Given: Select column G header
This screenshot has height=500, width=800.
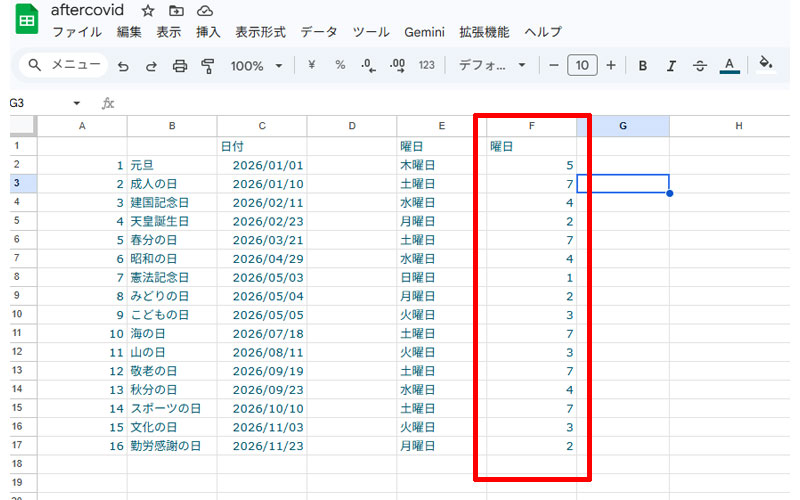Looking at the screenshot, I should point(623,126).
